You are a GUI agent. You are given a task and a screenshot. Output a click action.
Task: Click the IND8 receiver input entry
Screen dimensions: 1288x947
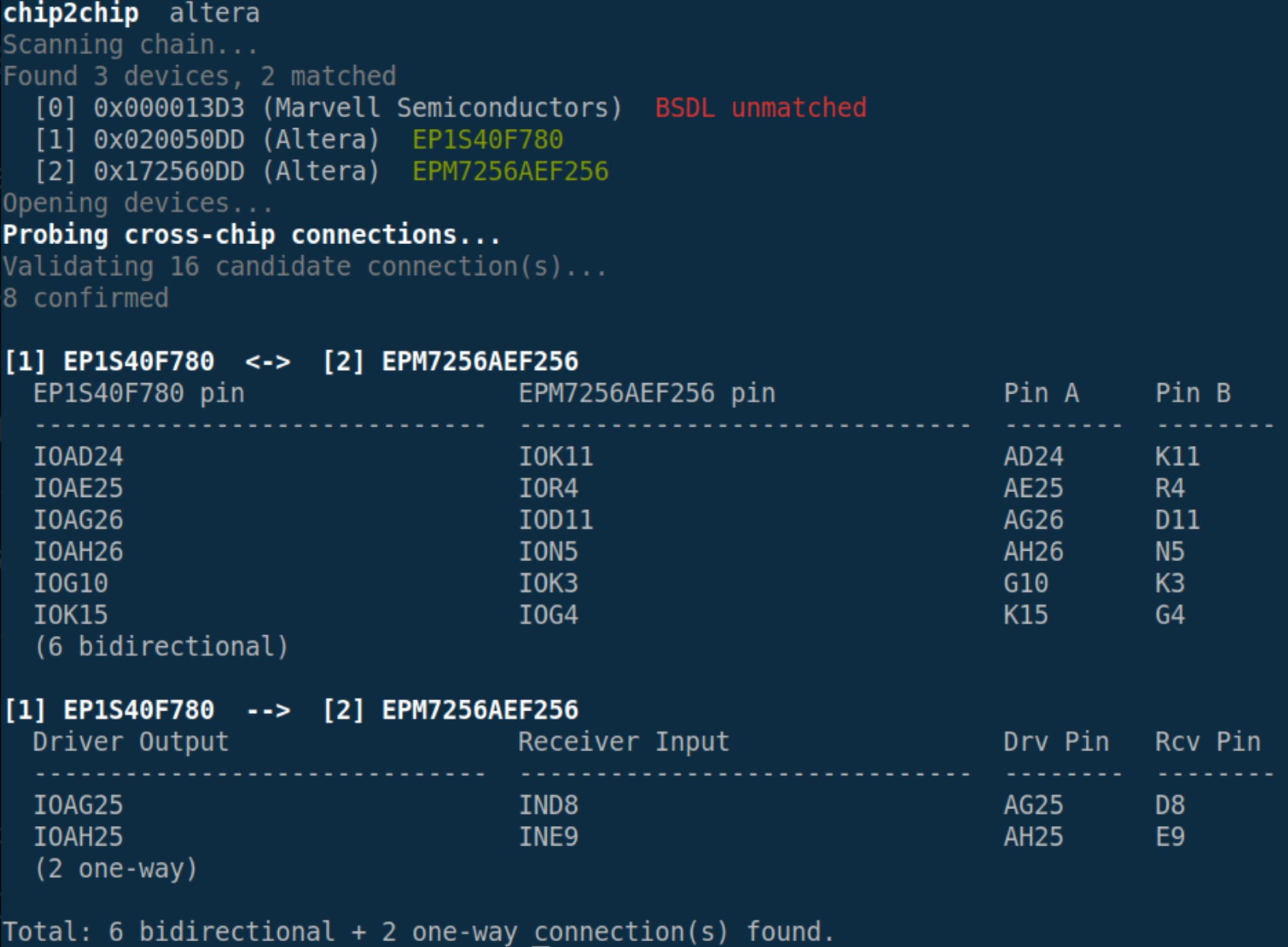(548, 805)
